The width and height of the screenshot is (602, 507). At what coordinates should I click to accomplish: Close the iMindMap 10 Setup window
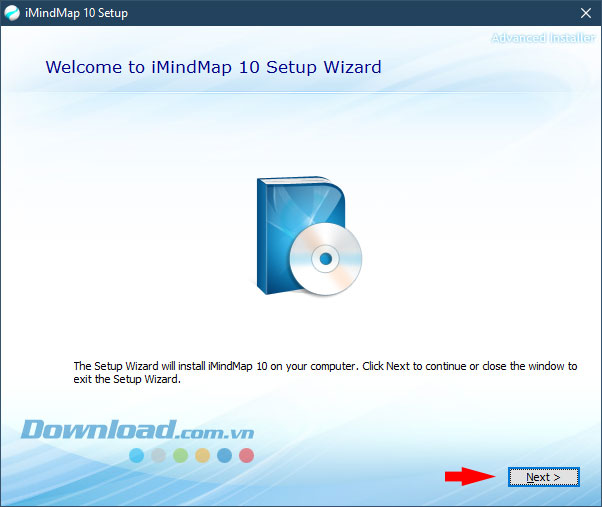click(585, 14)
